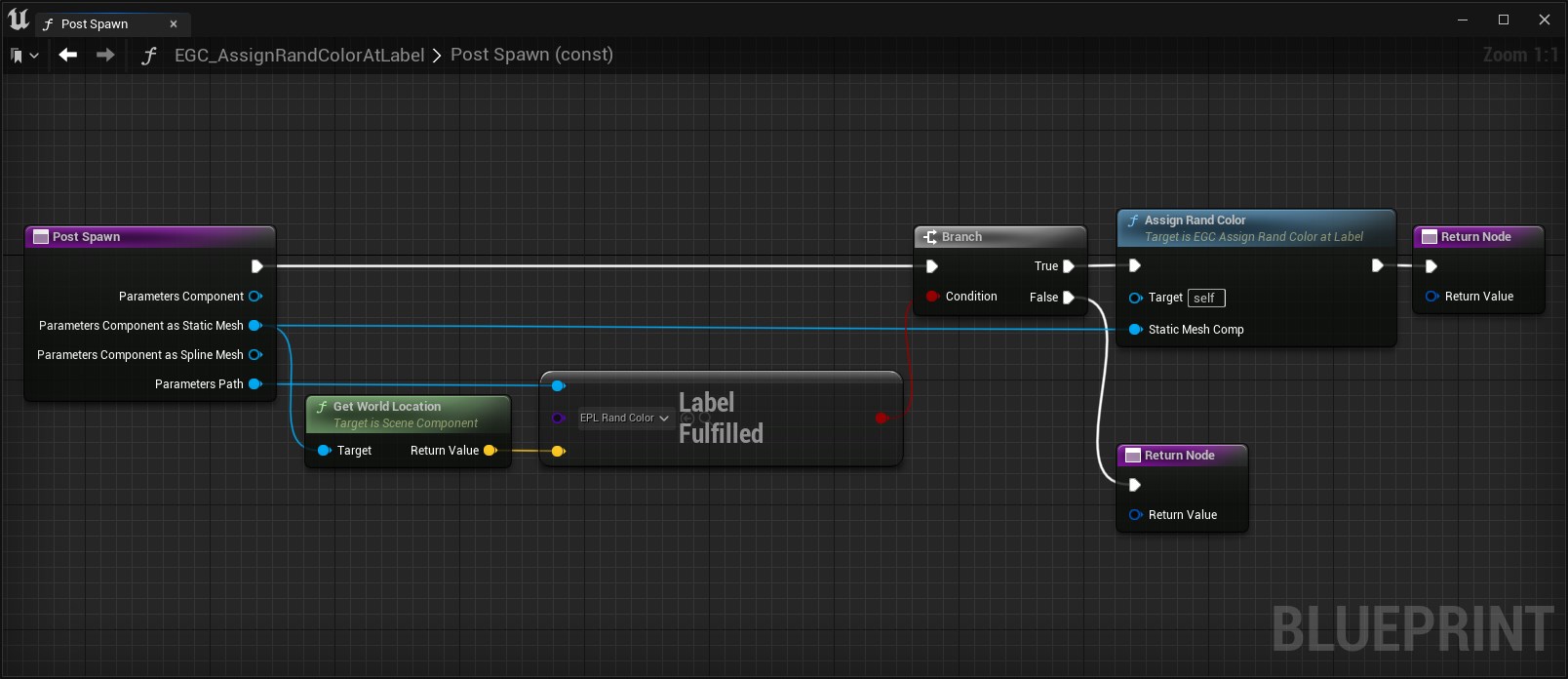1568x679 pixels.
Task: Open the bookmarks dropdown in the toolbar
Action: [24, 56]
